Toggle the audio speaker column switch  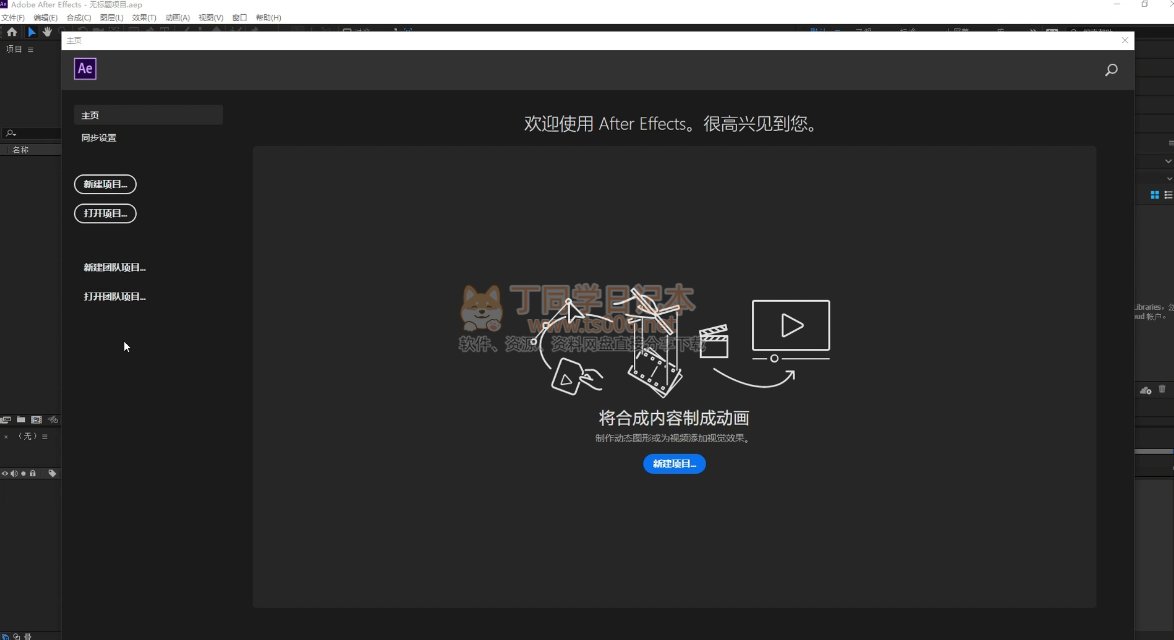tap(14, 473)
